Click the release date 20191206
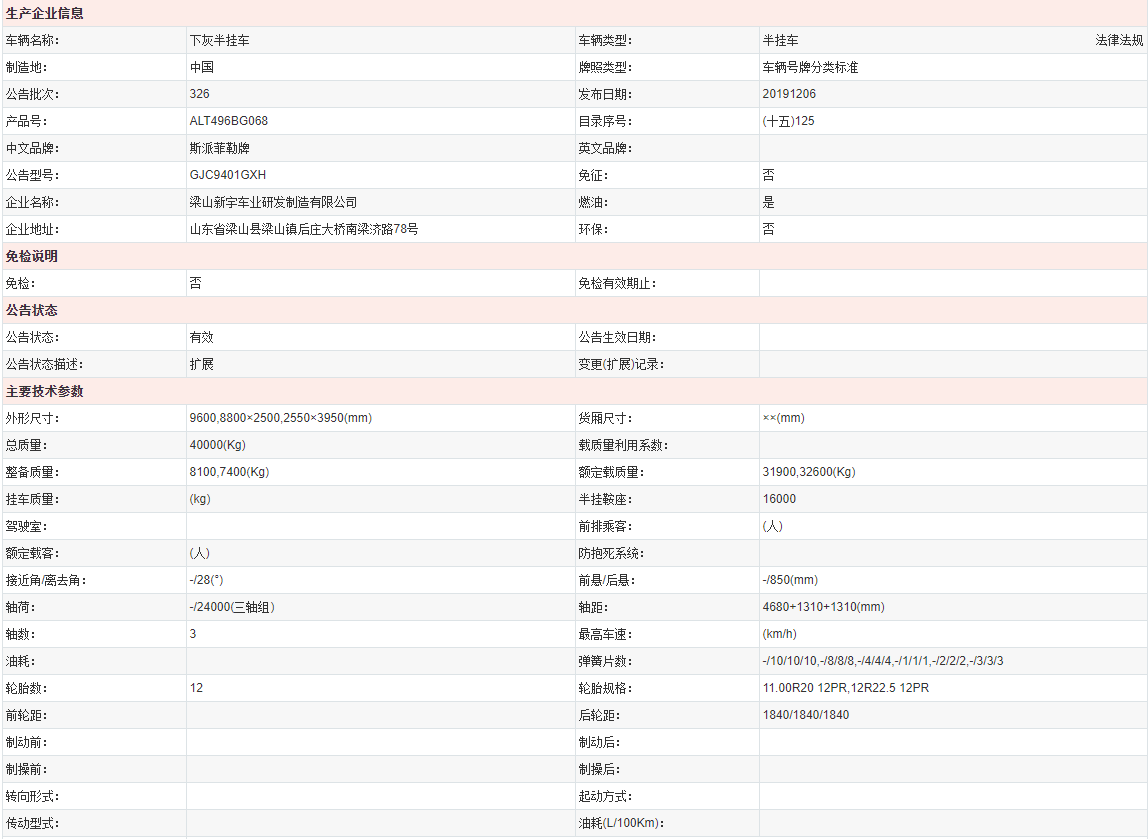The width and height of the screenshot is (1148, 839). [x=789, y=95]
